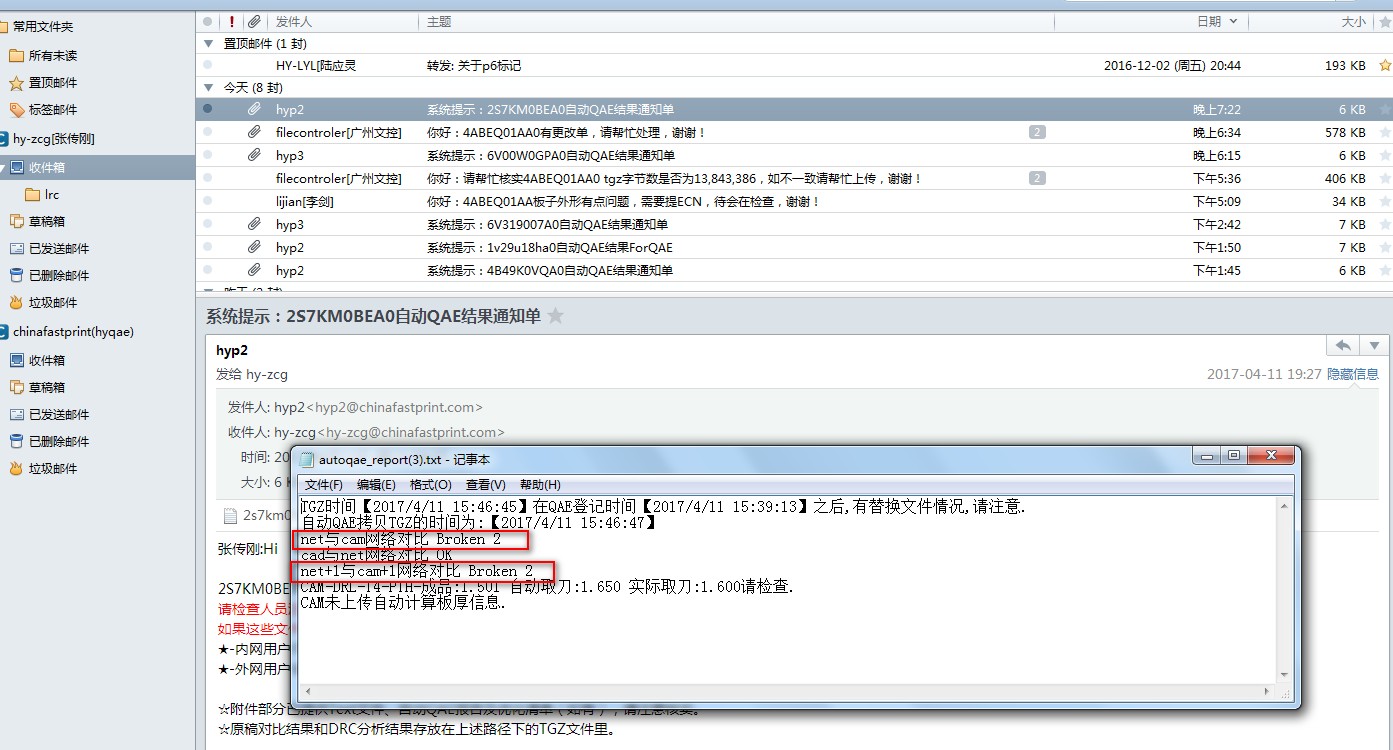Open 垃圾邮件 under the hy-zcg account
The image size is (1393, 750).
click(x=52, y=302)
